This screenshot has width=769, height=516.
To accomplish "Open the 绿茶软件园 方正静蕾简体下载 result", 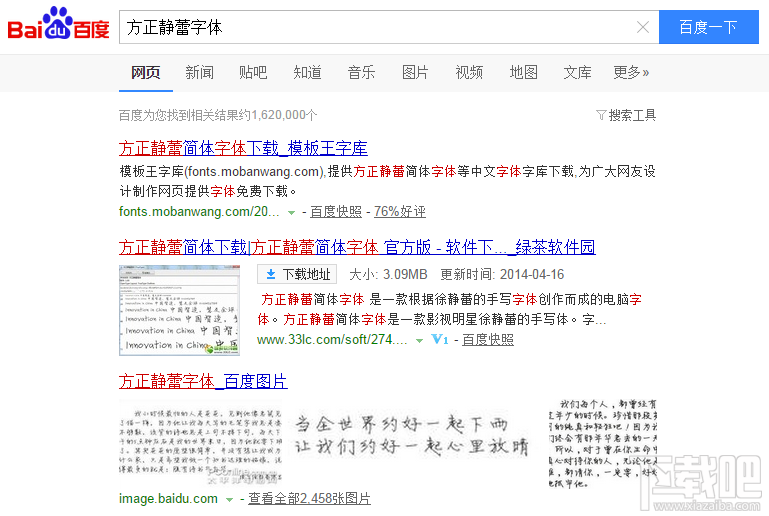I will [x=357, y=247].
